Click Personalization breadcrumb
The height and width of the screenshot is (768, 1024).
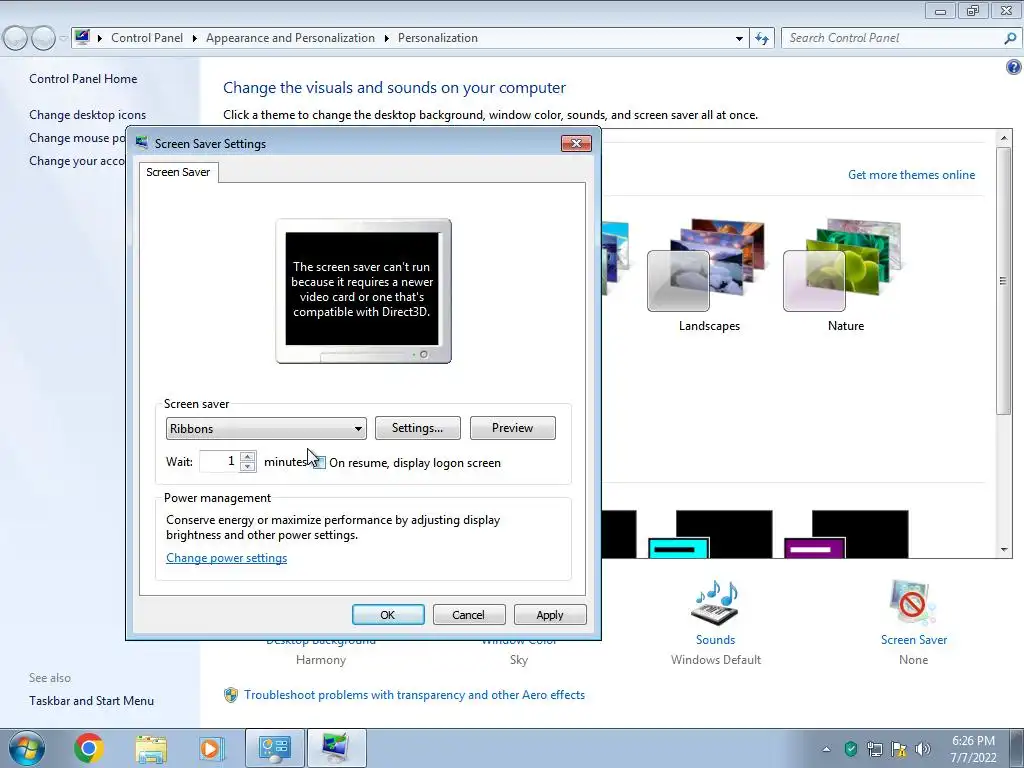438,38
